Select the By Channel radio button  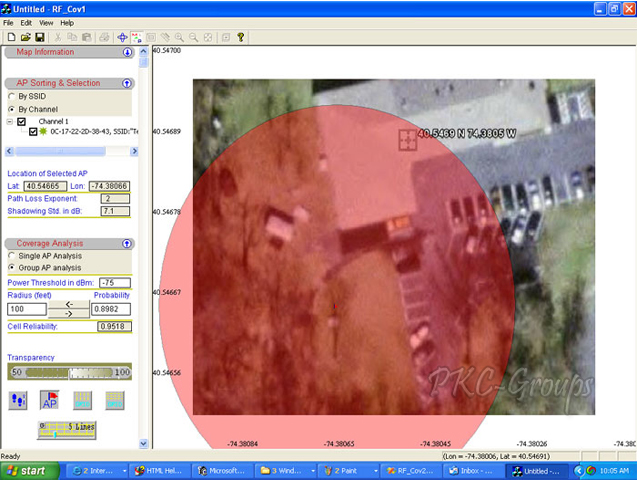point(11,109)
